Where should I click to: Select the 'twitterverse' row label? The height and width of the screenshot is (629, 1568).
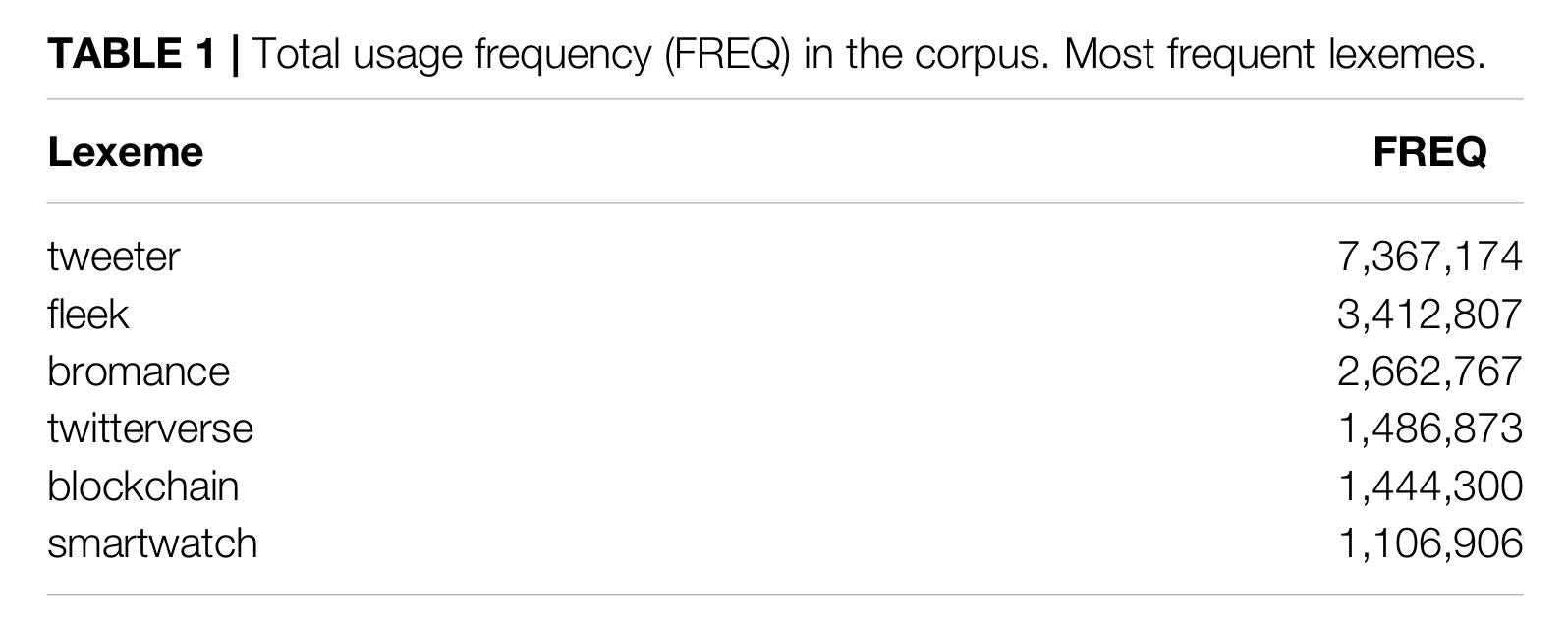(149, 429)
